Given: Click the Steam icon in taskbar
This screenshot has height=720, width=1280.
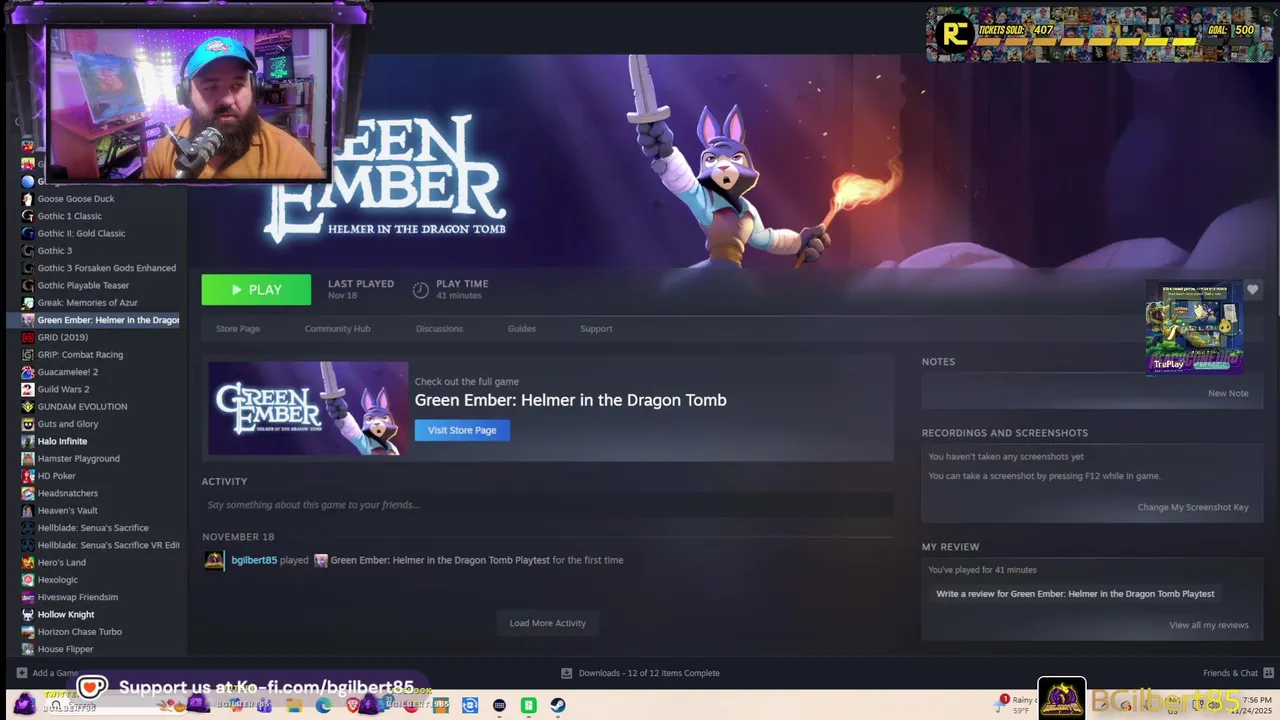Looking at the screenshot, I should (x=558, y=705).
